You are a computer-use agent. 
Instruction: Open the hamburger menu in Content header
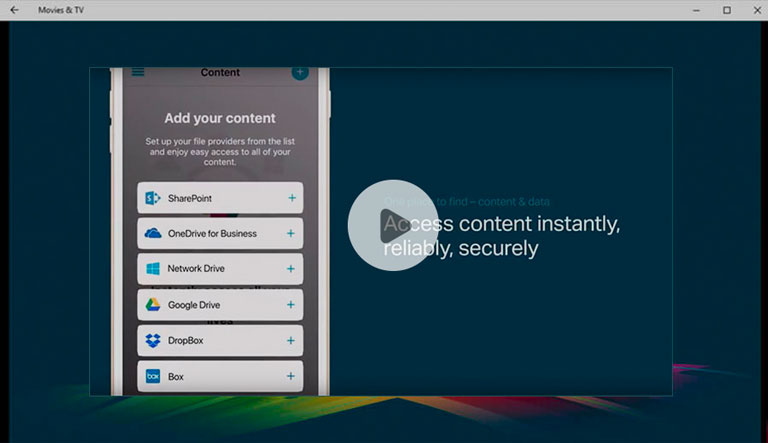tap(138, 73)
